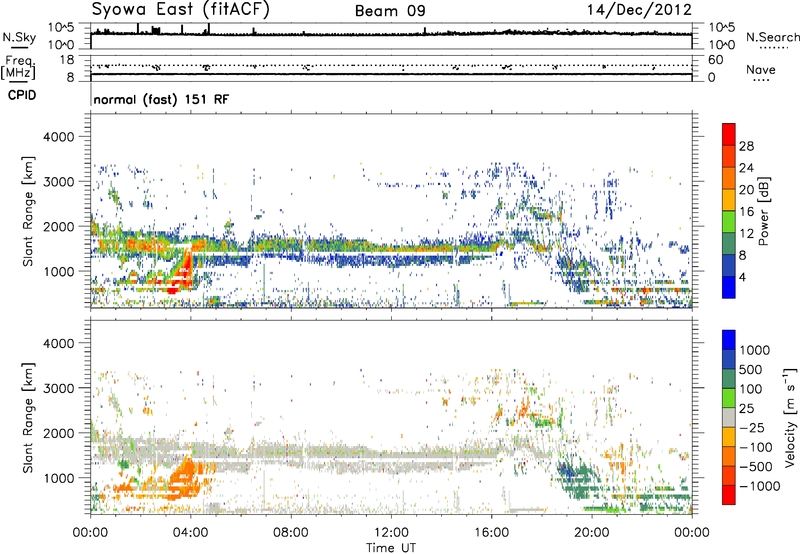
Task: Select the 'Time UT' axis label
Action: (391, 548)
